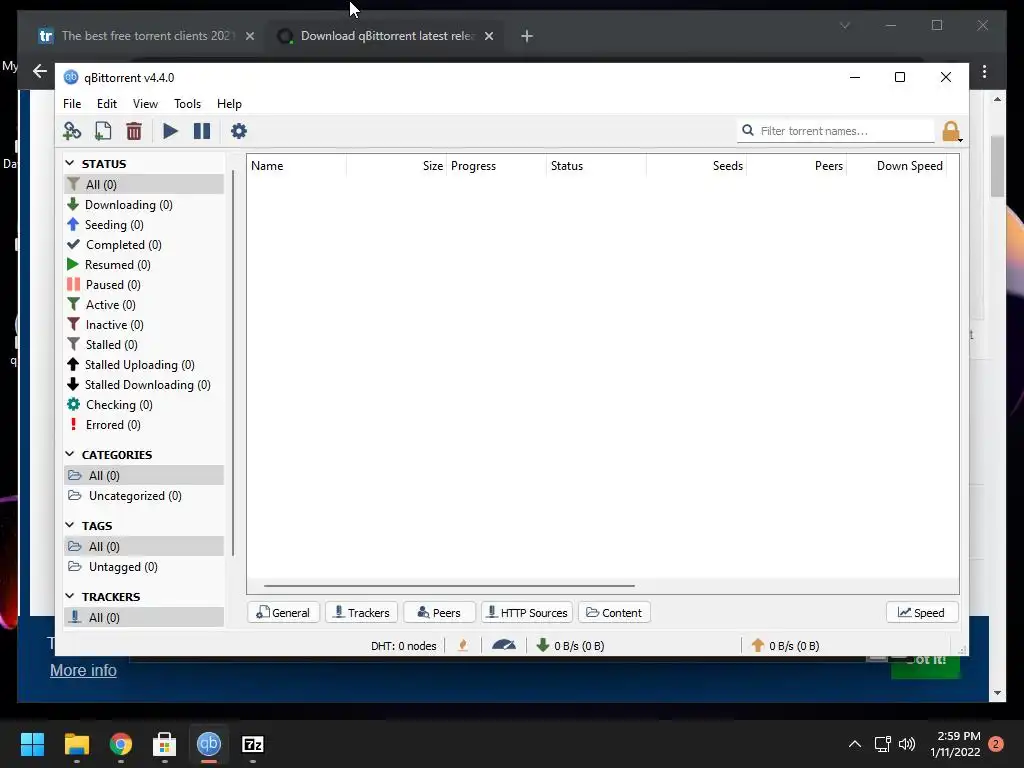Open the Help menu
Image resolution: width=1024 pixels, height=768 pixels.
(x=229, y=104)
